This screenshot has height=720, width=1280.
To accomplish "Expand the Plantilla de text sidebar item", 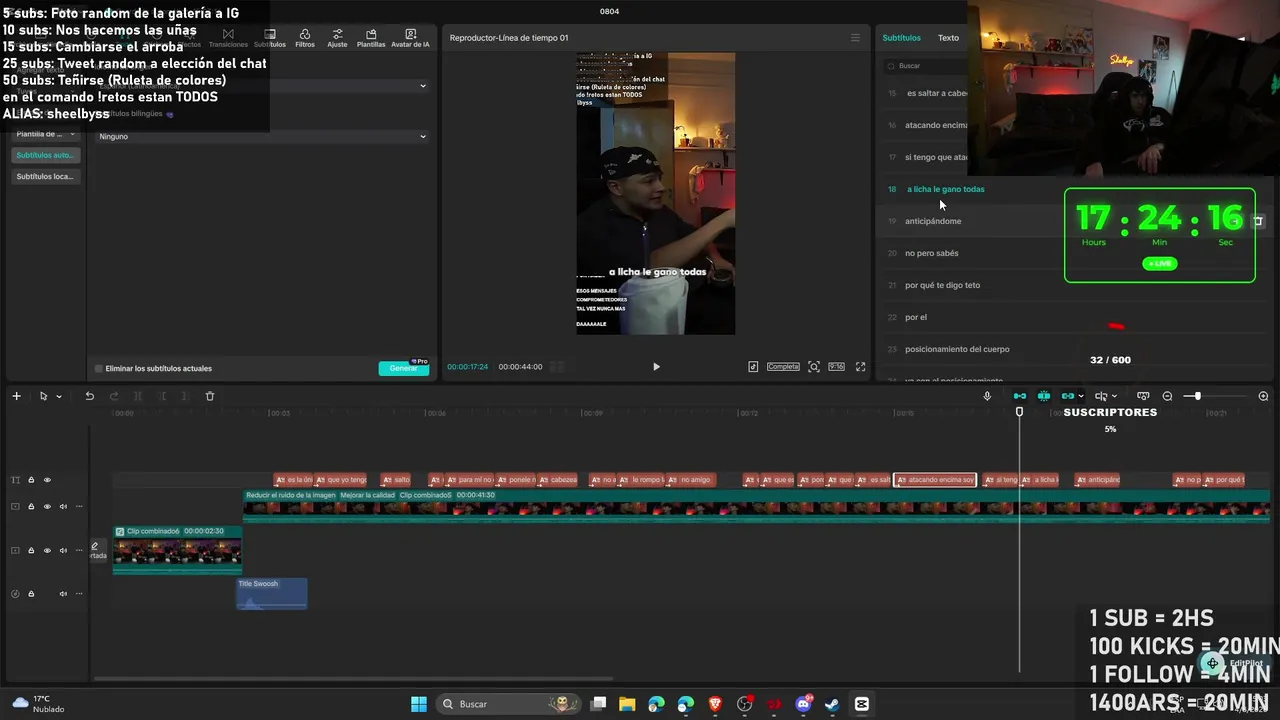I will [46, 134].
